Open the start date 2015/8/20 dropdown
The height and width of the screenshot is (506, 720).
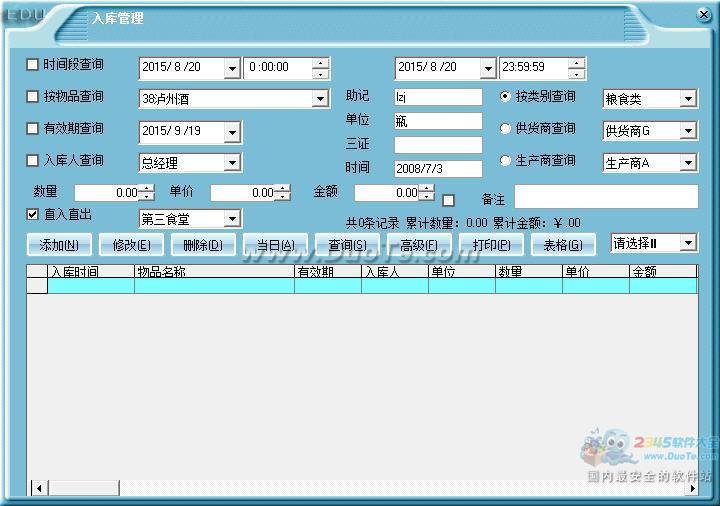(232, 69)
